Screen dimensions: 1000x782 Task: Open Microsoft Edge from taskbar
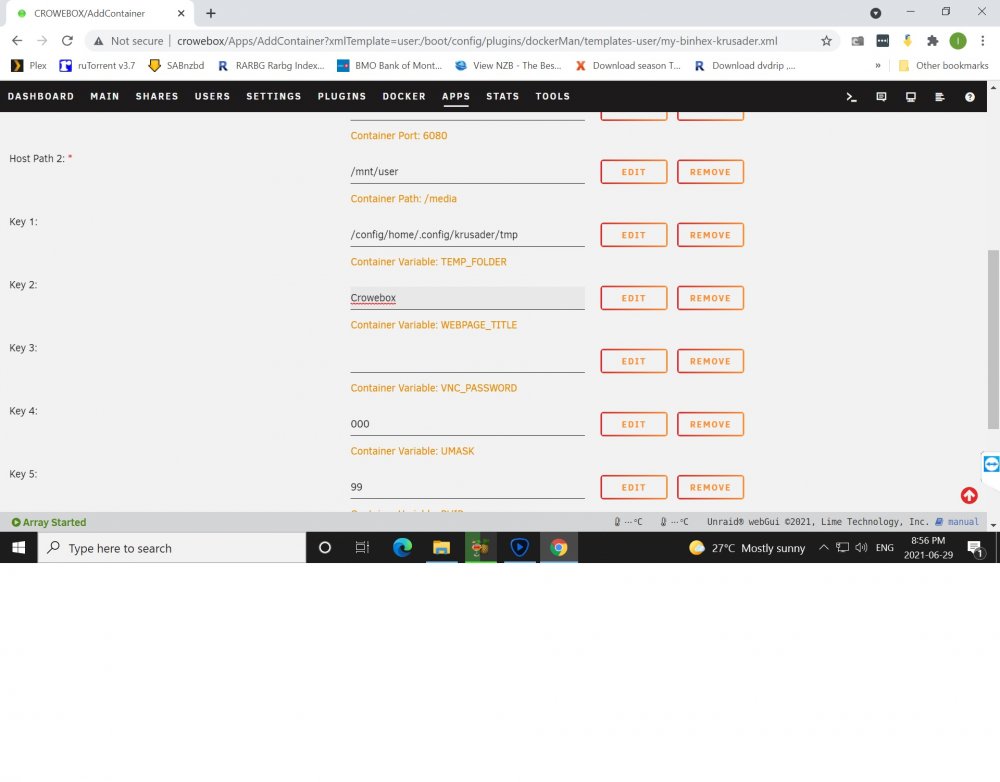click(402, 547)
